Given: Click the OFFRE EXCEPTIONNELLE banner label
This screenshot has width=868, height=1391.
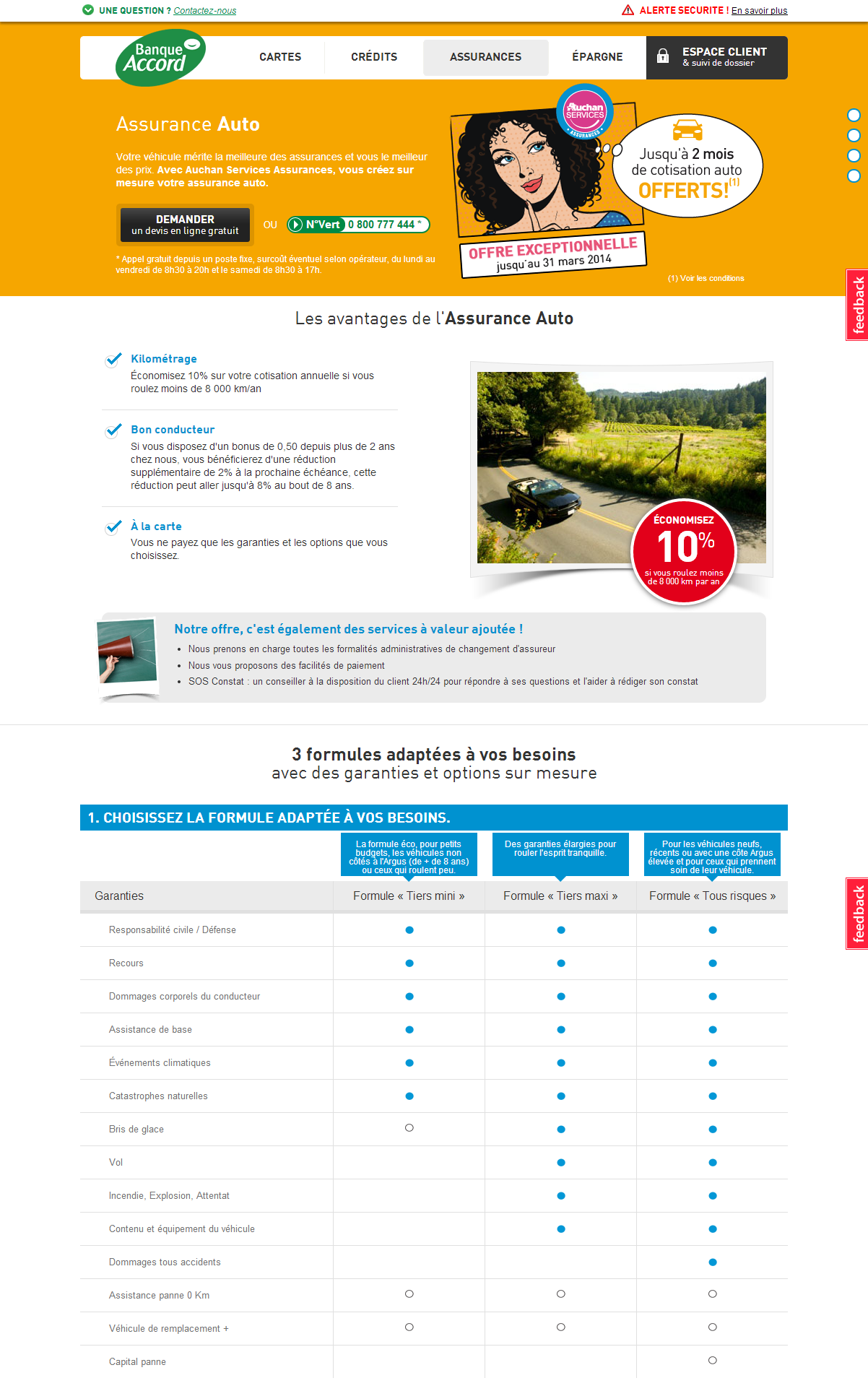Looking at the screenshot, I should (x=553, y=254).
